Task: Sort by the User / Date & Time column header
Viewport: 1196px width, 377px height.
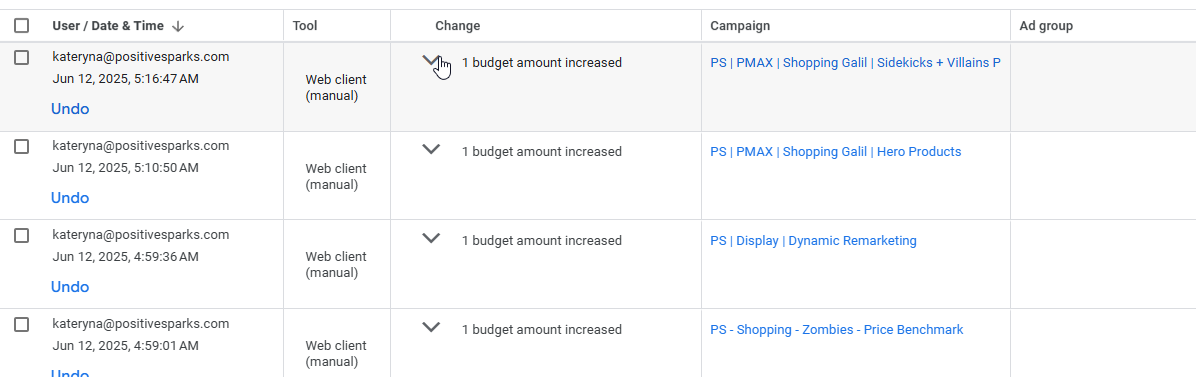Action: click(x=108, y=26)
